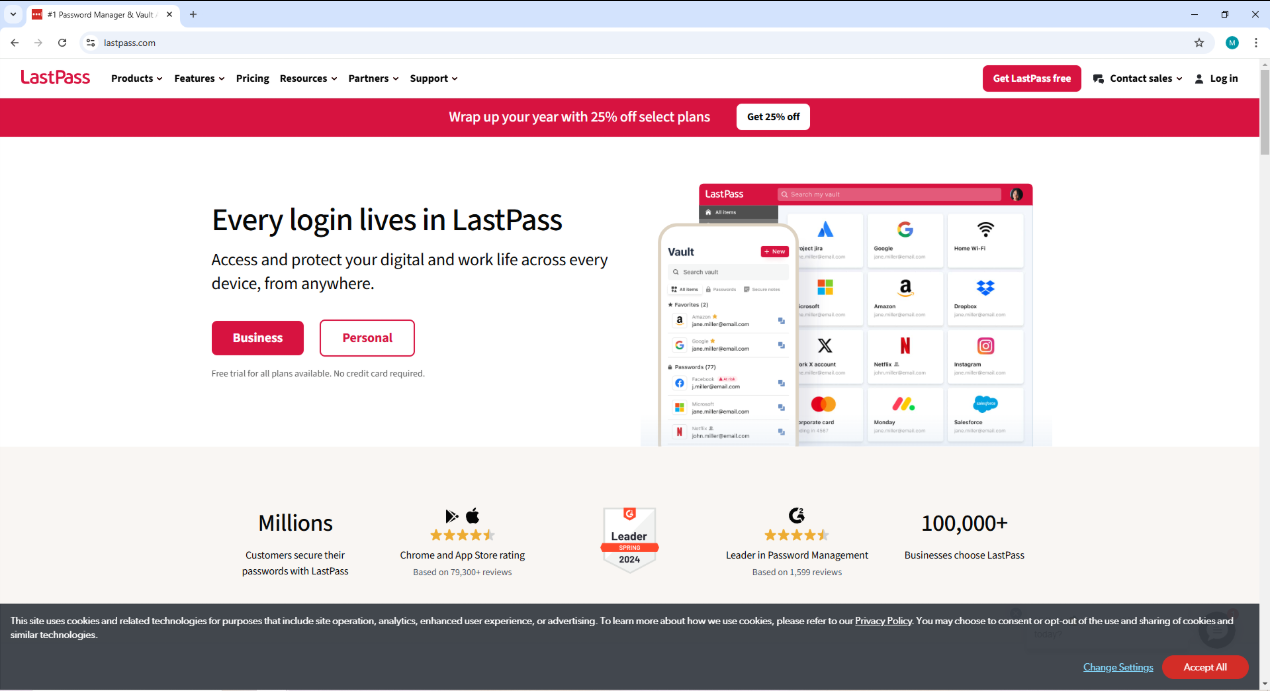1270x691 pixels.
Task: Click the site info icon in address bar
Action: tap(90, 43)
